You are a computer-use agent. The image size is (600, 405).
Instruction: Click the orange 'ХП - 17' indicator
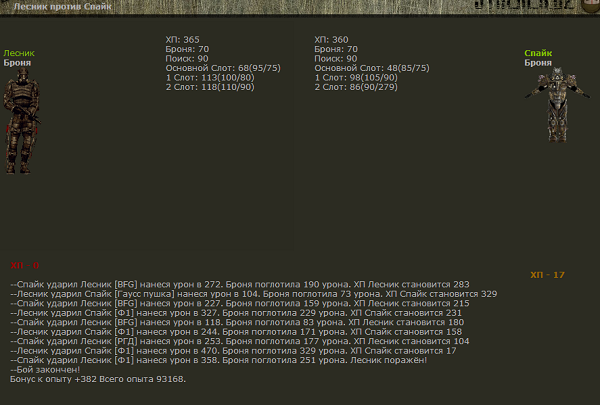[x=547, y=274]
